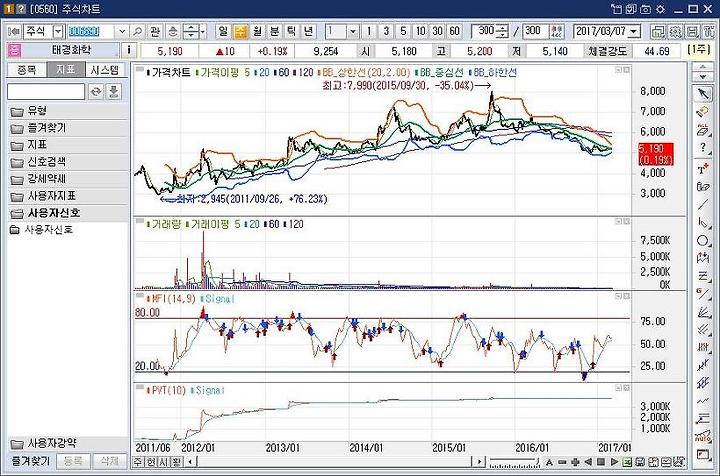The image size is (720, 476).
Task: Choose the AUTO trendline tool
Action: [703, 436]
